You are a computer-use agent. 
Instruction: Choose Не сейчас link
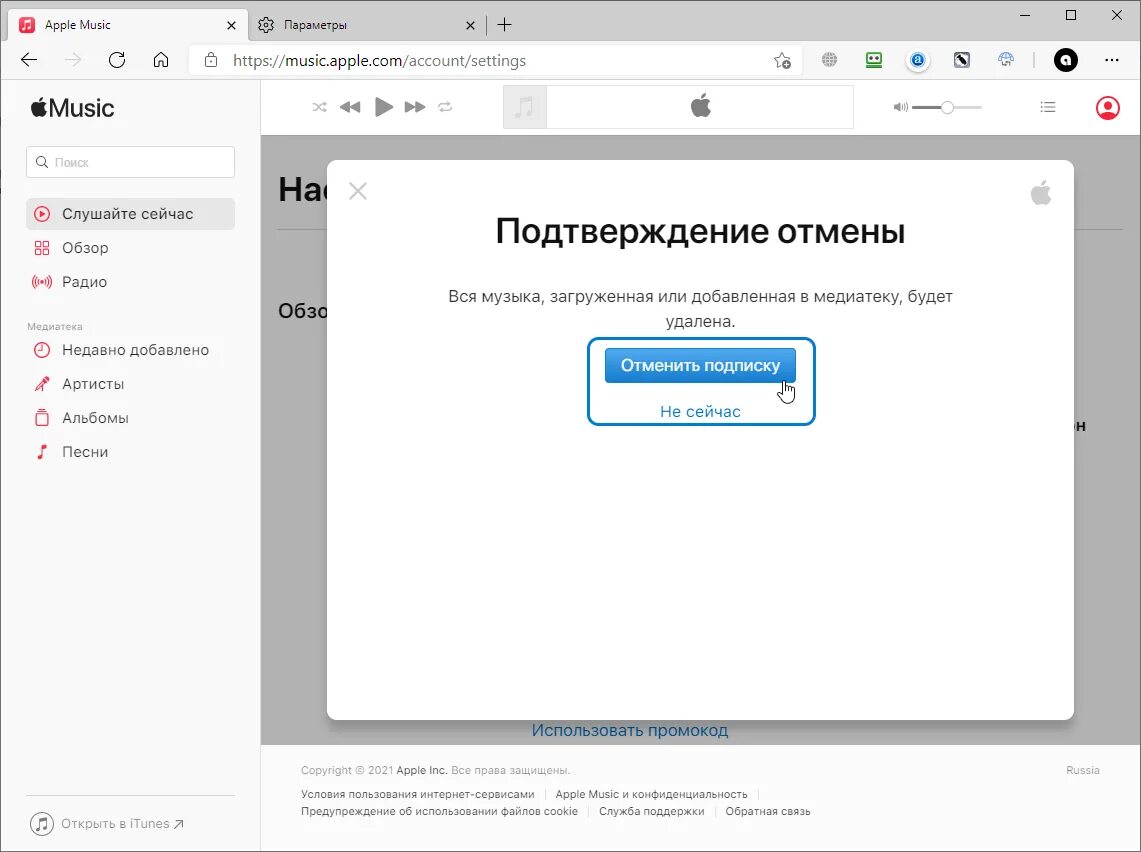700,412
